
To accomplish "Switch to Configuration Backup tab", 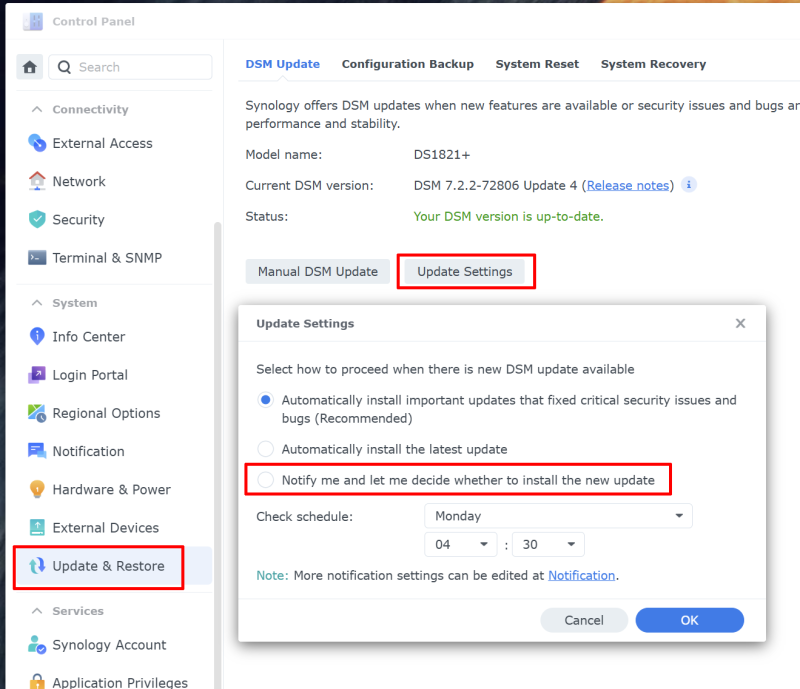I will coord(407,64).
